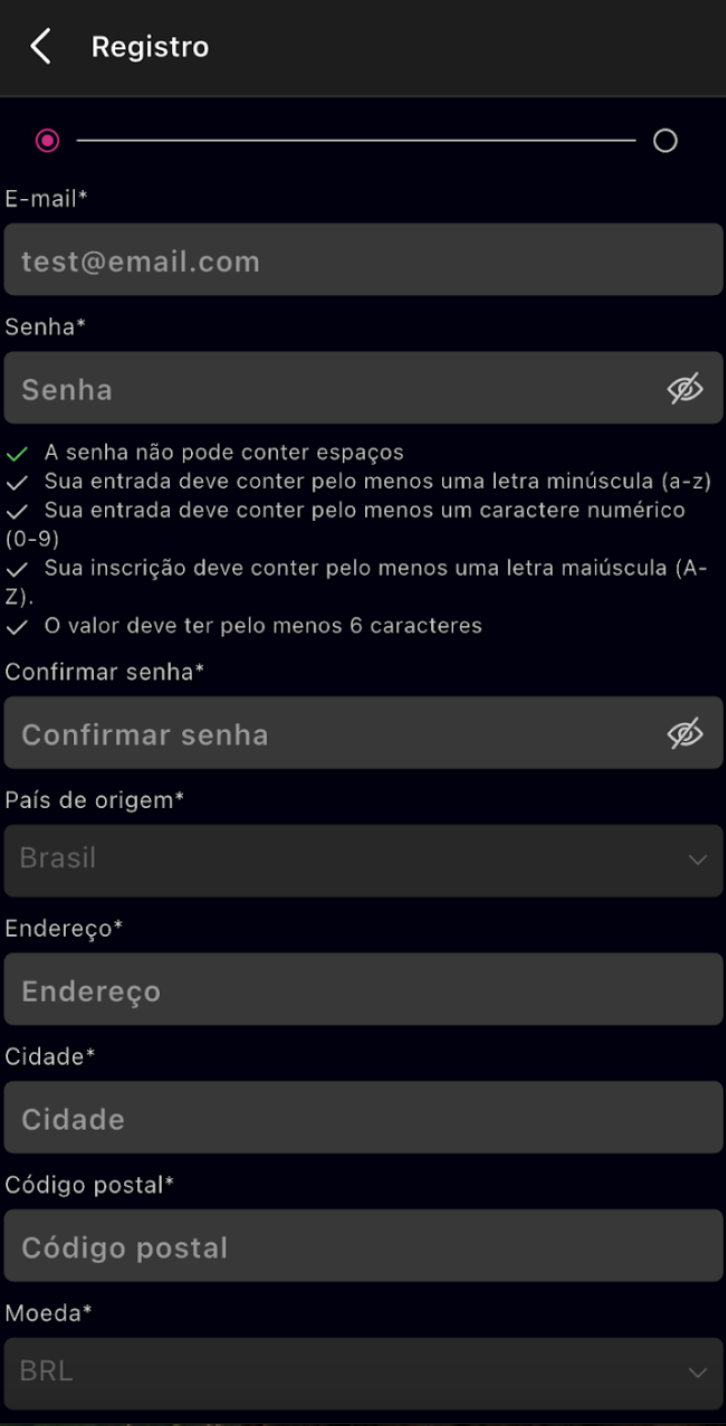Viewport: 726px width, 1426px height.
Task: Reveal the Confirmar senha password
Action: 685,735
